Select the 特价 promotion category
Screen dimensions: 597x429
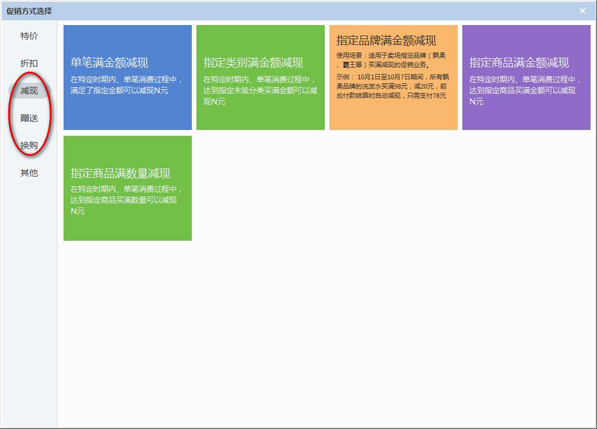(x=29, y=36)
